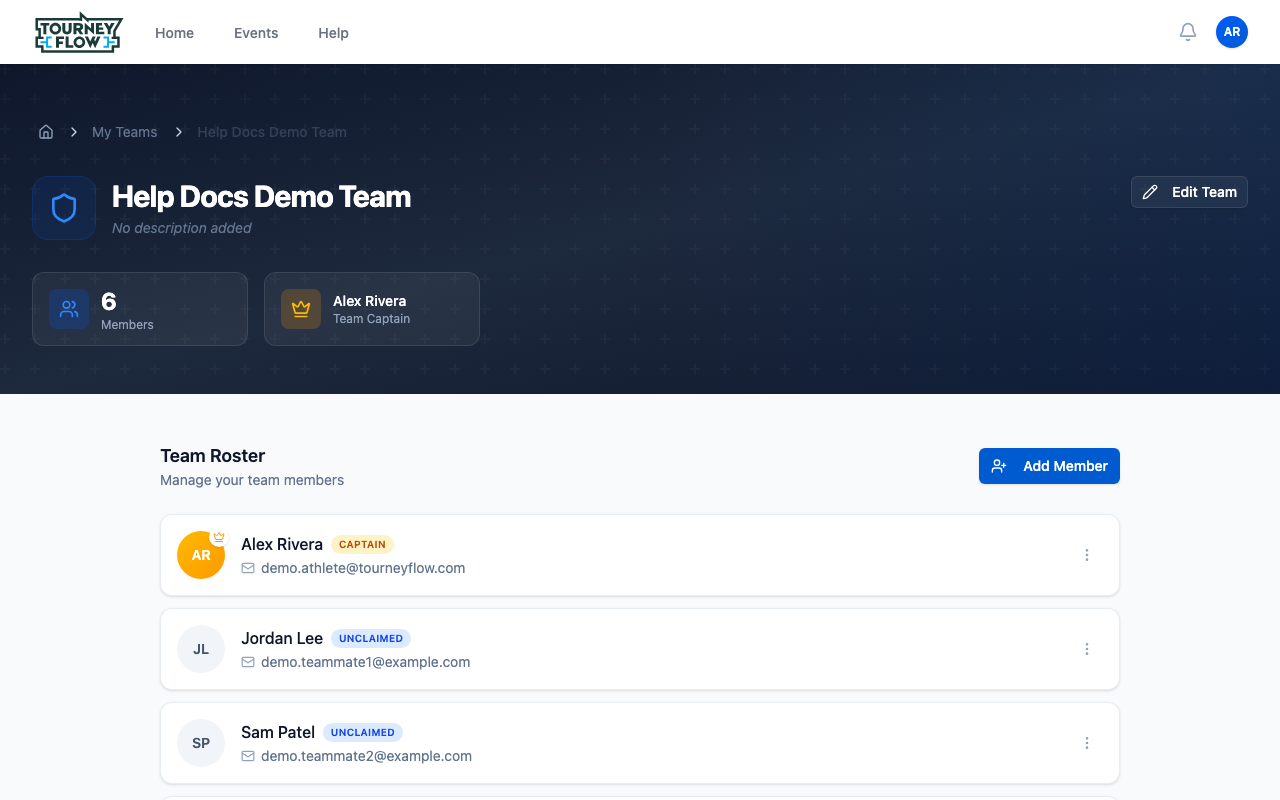Image resolution: width=1280 pixels, height=800 pixels.
Task: Click the My Teams breadcrumb link
Action: coord(124,132)
